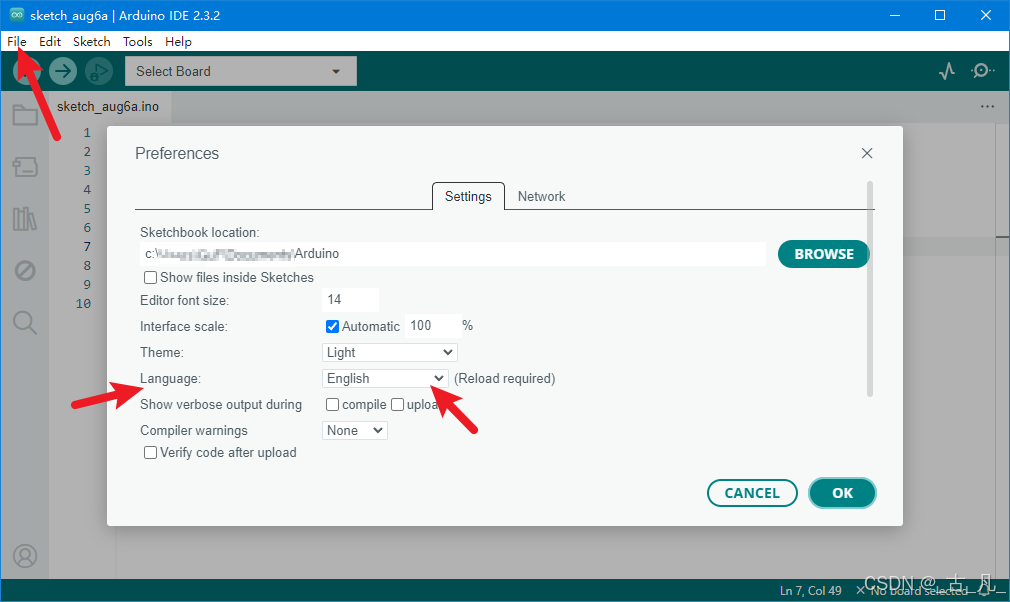Image resolution: width=1010 pixels, height=602 pixels.
Task: Click the BROWSE button
Action: (x=824, y=254)
